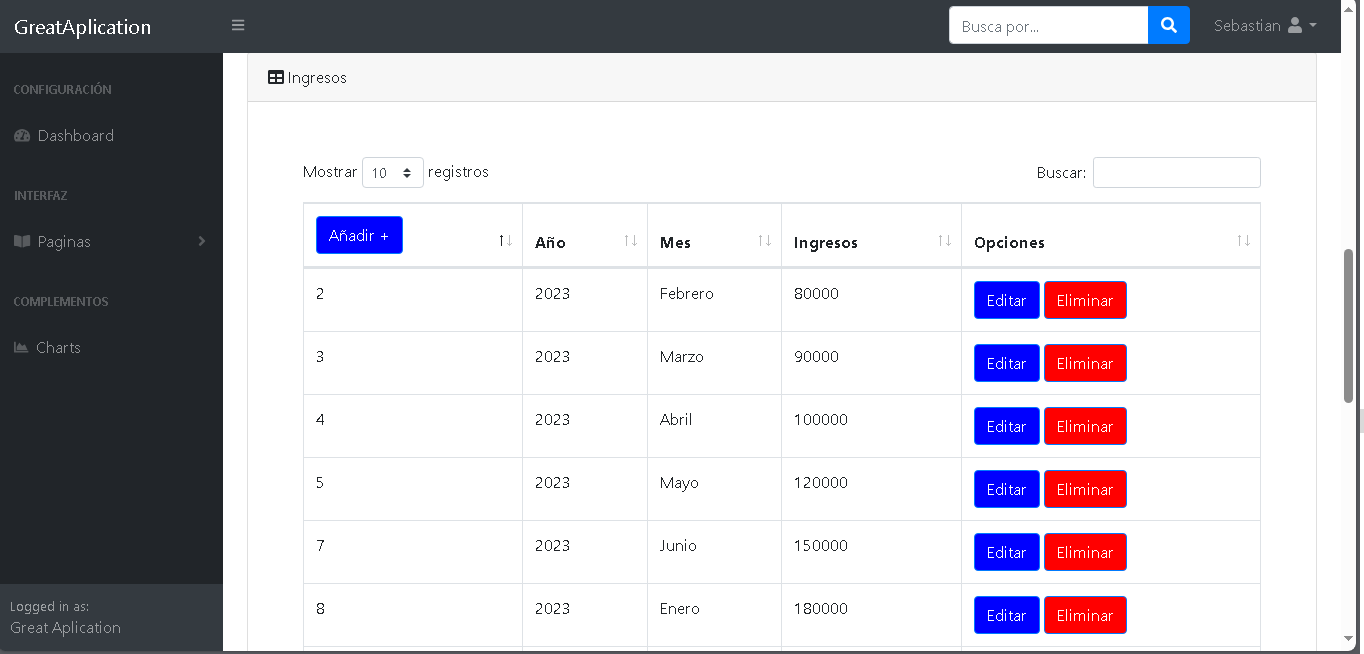The height and width of the screenshot is (654, 1364).
Task: Click the vertical page scrollbar thumb
Action: [1349, 325]
